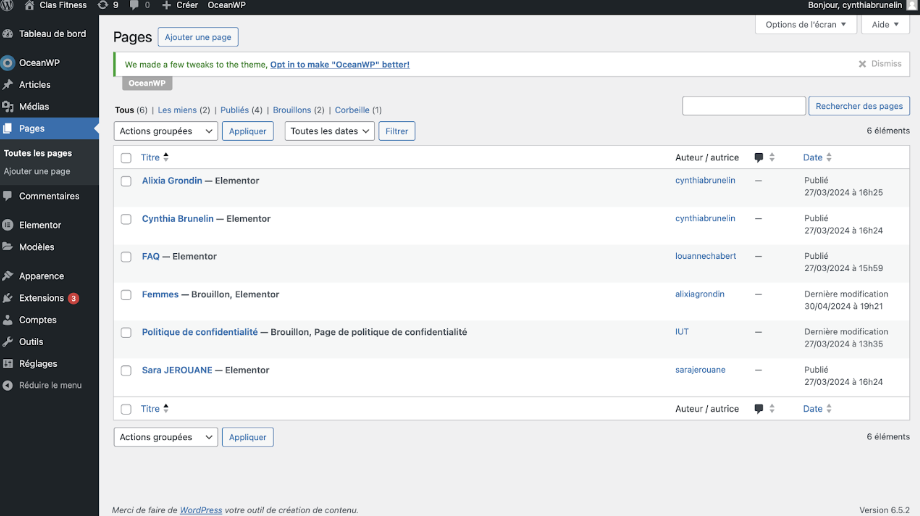
Task: Dismiss the OceanWP notice
Action: pyautogui.click(x=879, y=64)
